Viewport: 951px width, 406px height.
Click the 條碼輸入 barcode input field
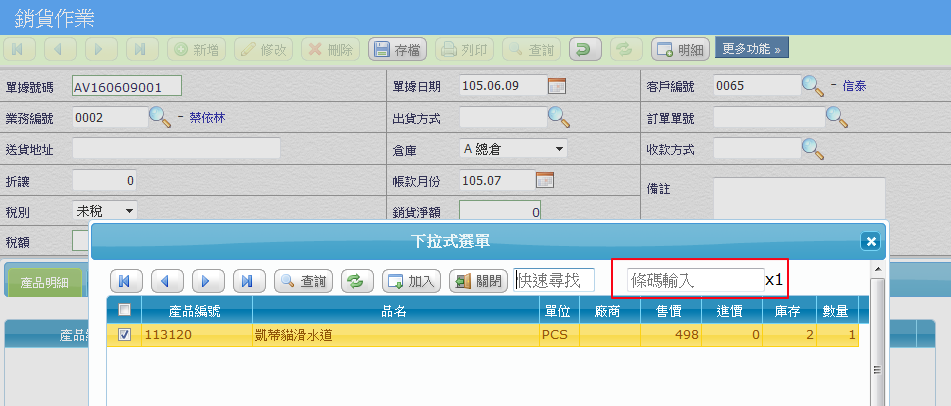pyautogui.click(x=694, y=281)
